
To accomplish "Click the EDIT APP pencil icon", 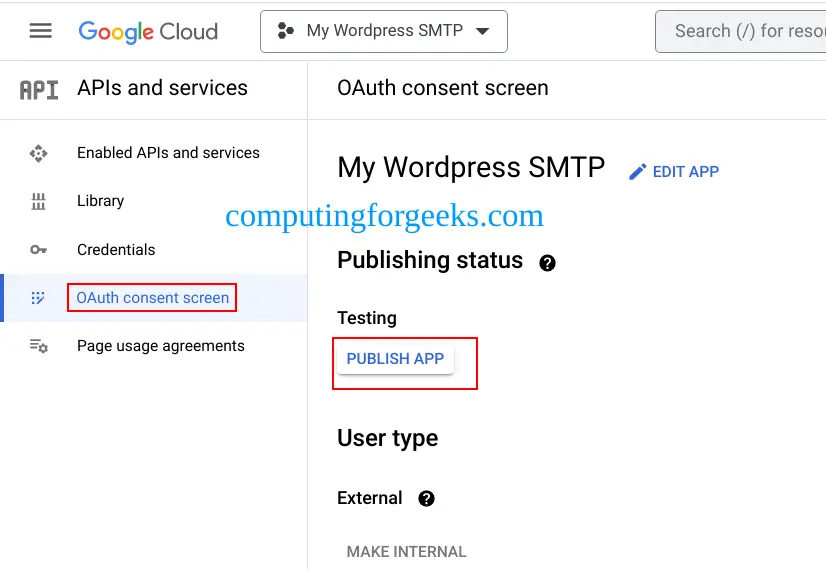I will pyautogui.click(x=637, y=172).
